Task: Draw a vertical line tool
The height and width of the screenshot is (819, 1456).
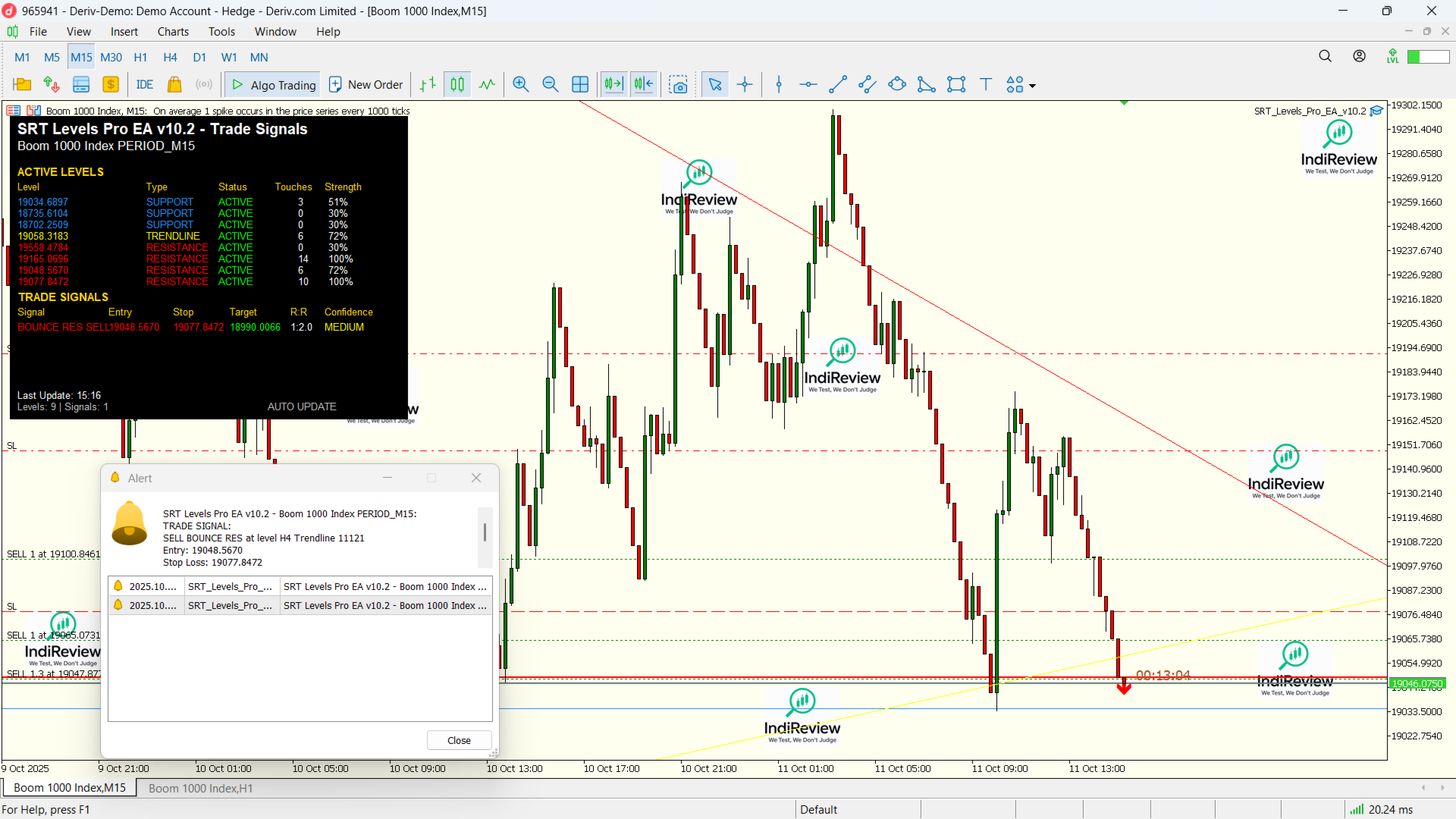Action: (779, 85)
